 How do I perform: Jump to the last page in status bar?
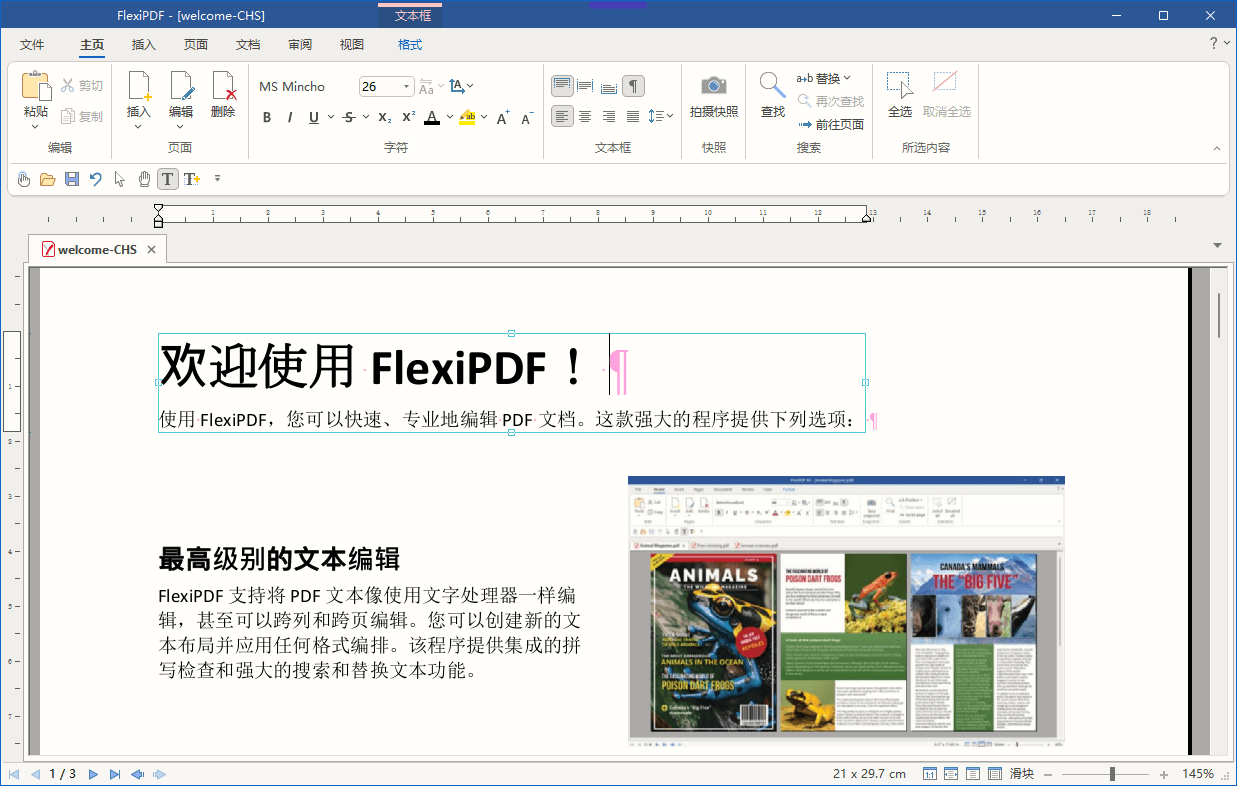pos(115,774)
